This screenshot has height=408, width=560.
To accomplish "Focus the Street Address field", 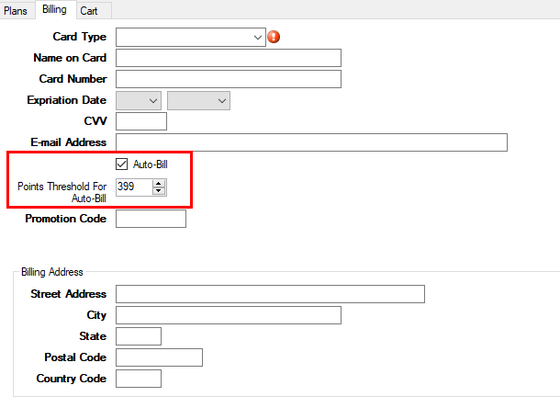I will [270, 294].
